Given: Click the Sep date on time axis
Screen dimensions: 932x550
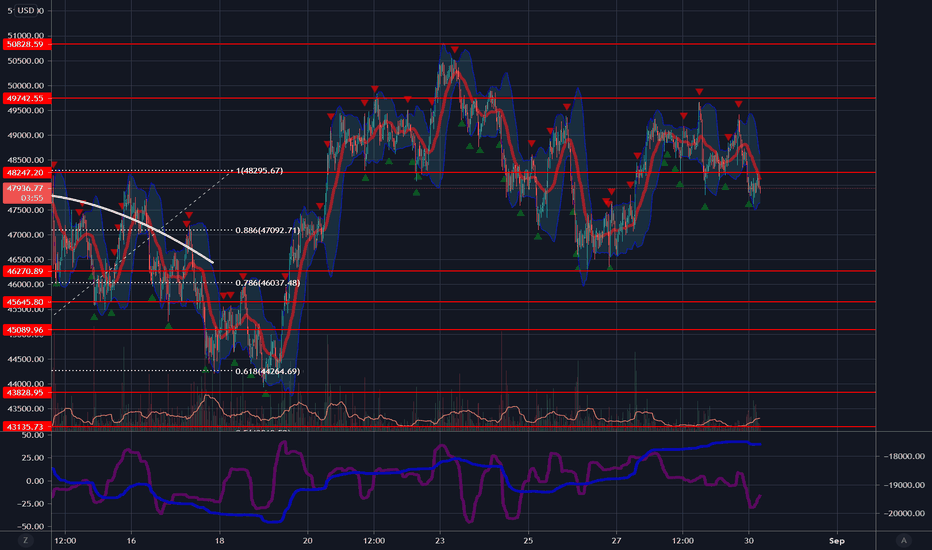Looking at the screenshot, I should coord(836,540).
